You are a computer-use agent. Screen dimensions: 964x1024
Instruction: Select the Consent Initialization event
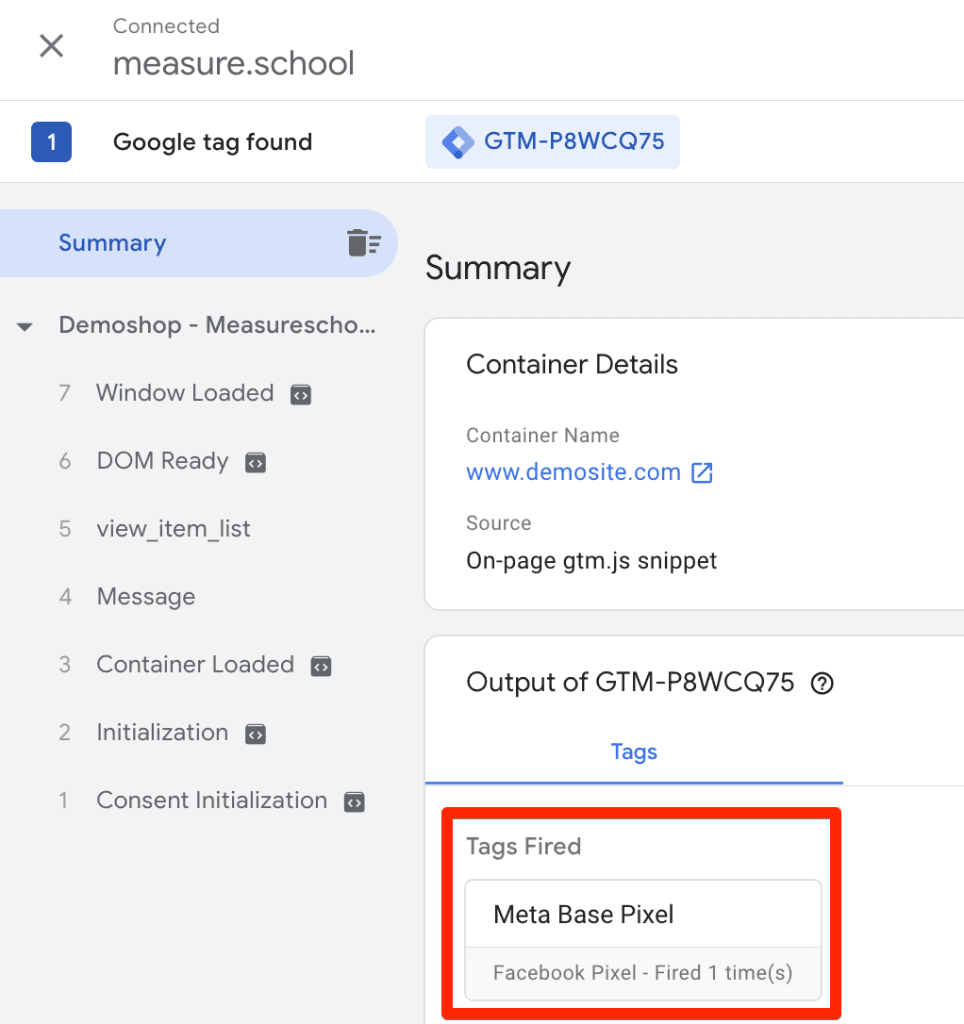coord(211,800)
